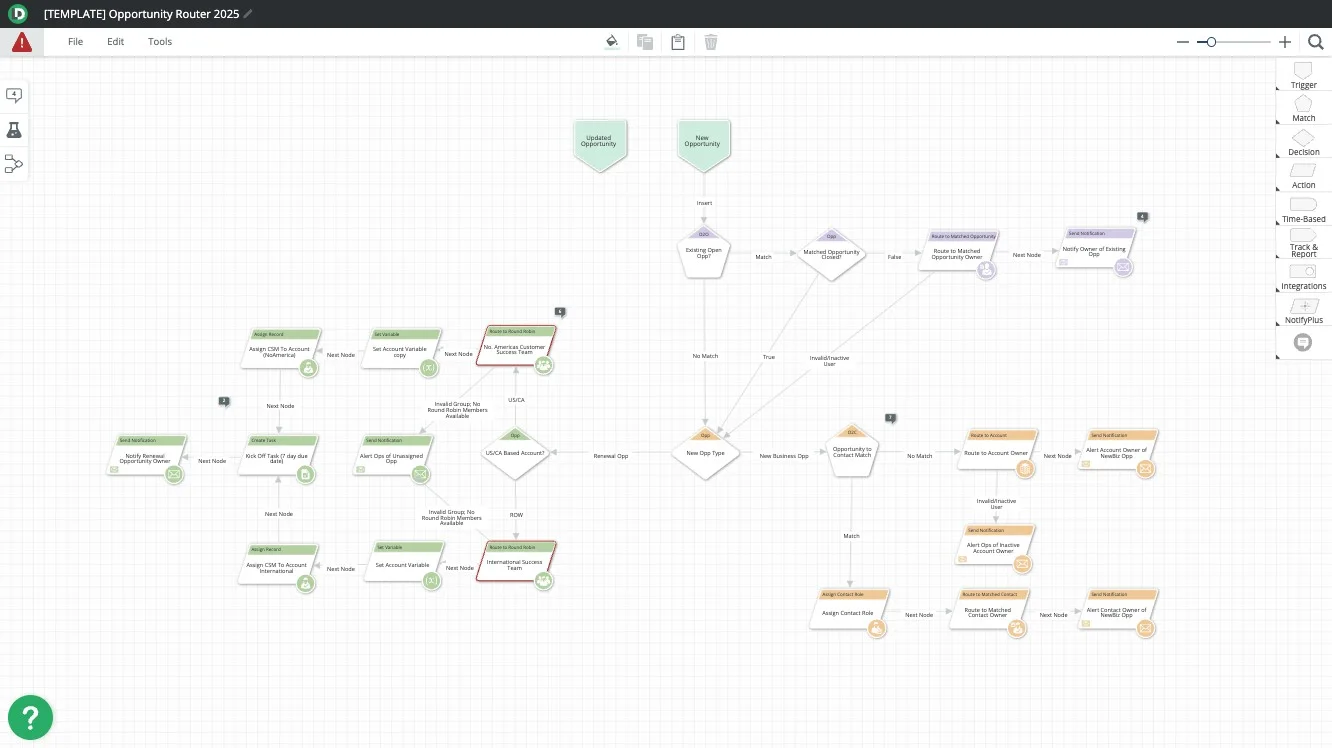Click the clipboard paste icon

[x=678, y=42]
